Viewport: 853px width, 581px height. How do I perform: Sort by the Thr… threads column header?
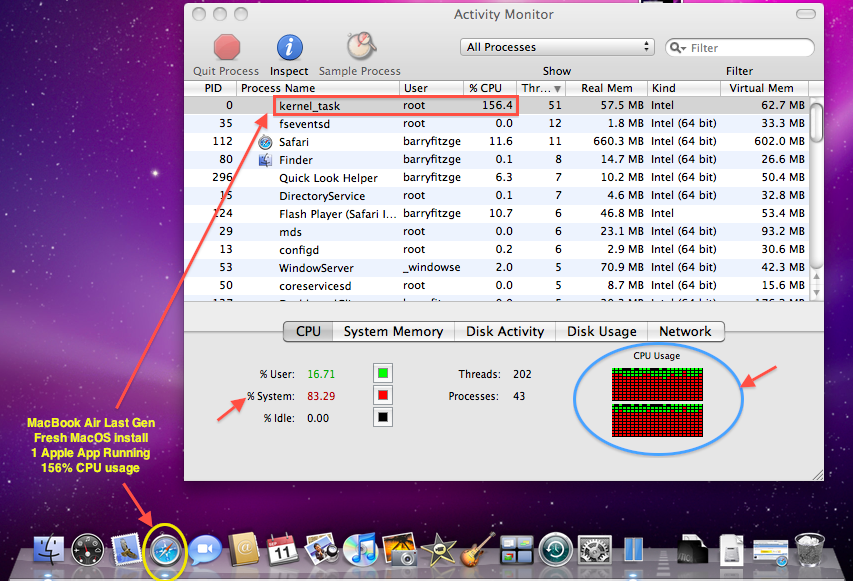(x=541, y=88)
